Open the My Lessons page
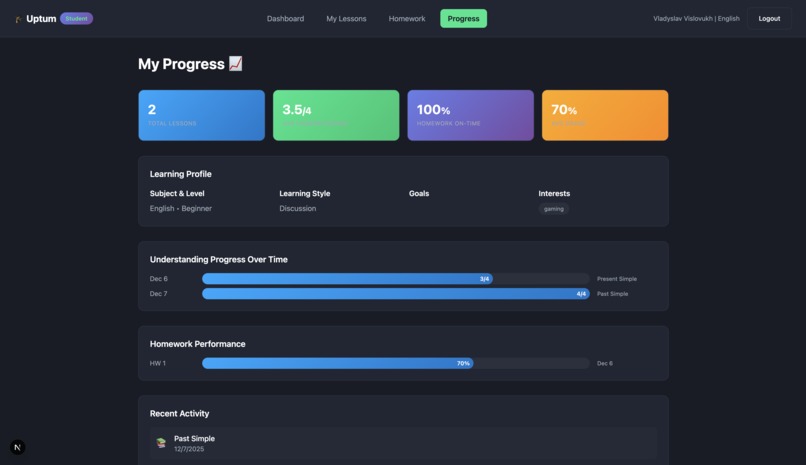Image resolution: width=806 pixels, height=465 pixels. click(x=346, y=18)
